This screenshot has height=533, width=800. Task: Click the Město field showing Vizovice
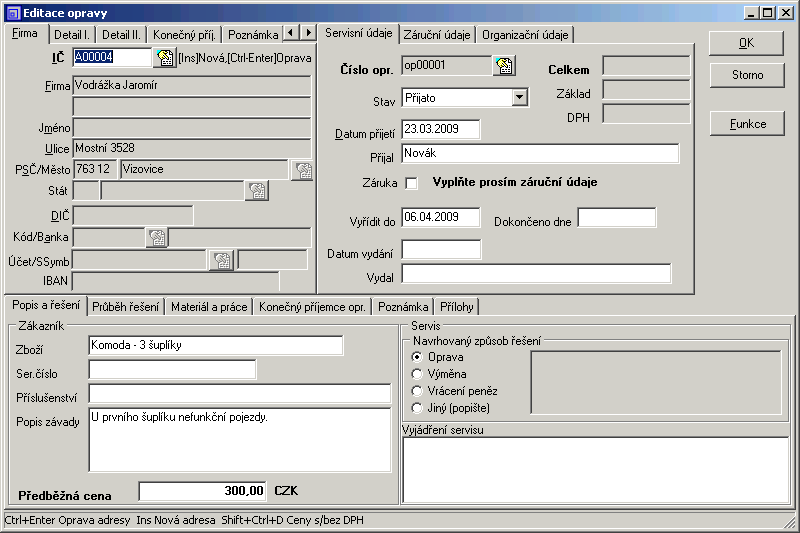[x=205, y=169]
